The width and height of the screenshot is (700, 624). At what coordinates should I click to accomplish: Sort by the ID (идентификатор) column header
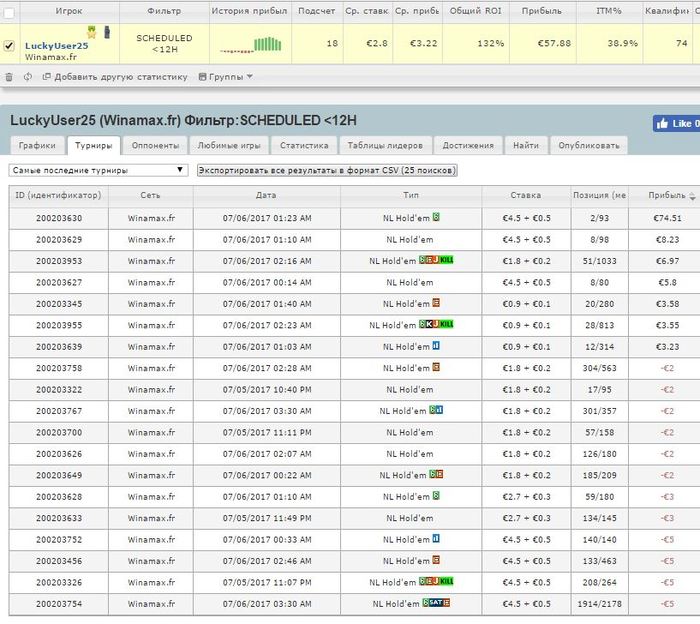click(58, 195)
